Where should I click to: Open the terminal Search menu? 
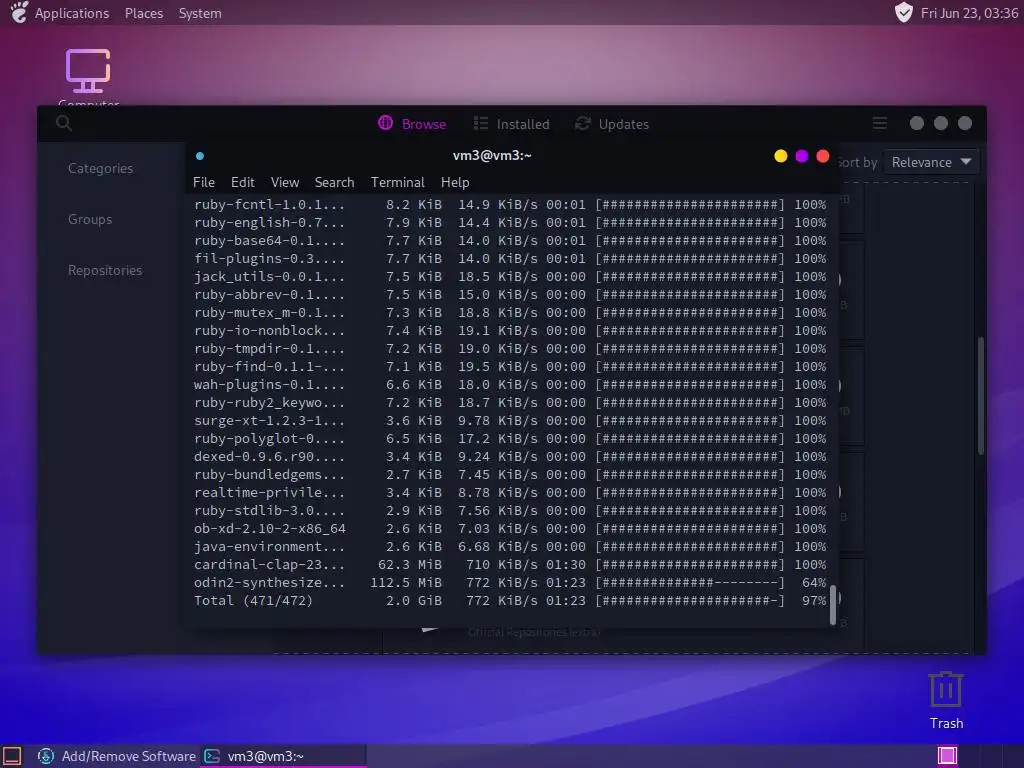coord(334,182)
